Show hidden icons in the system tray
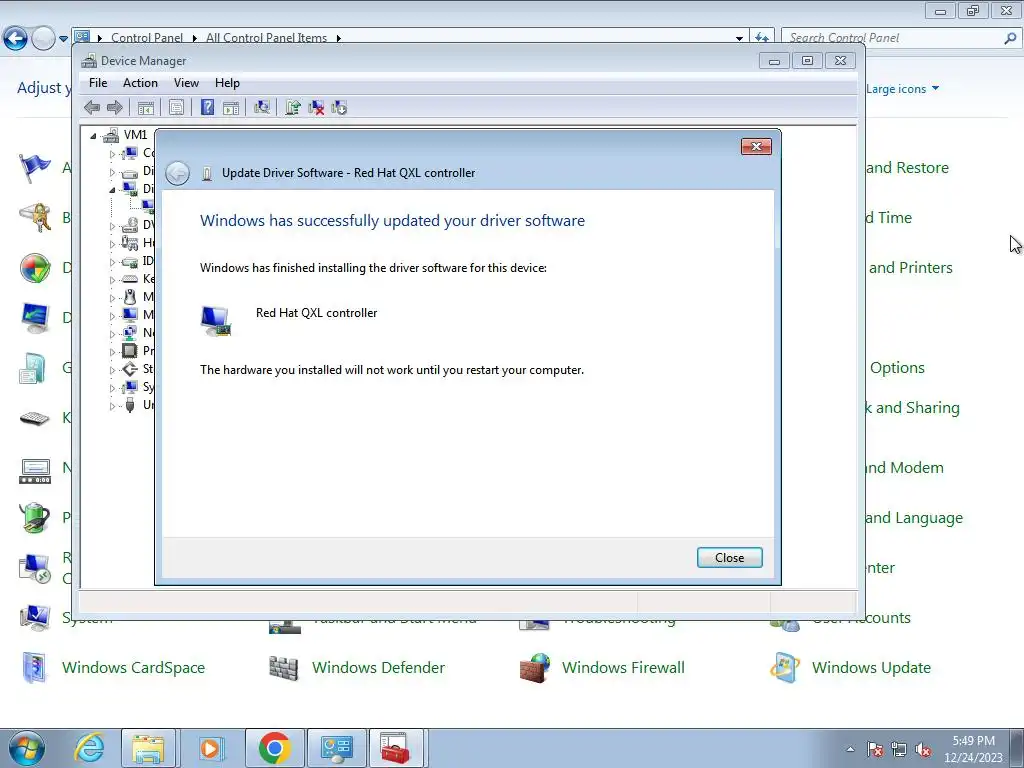1024x768 pixels. (850, 749)
